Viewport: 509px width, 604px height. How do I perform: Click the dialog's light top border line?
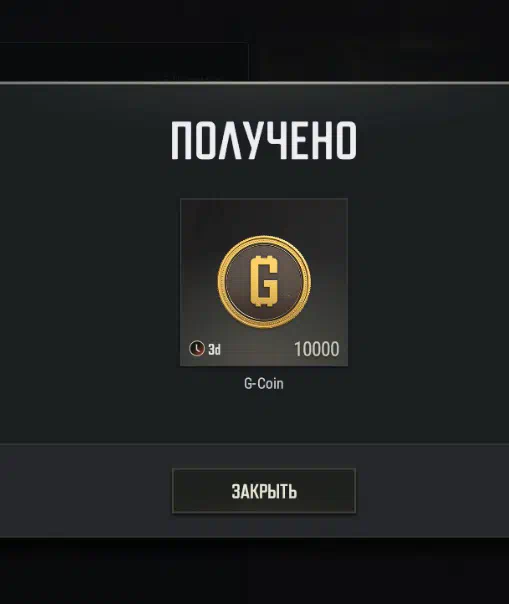254,82
